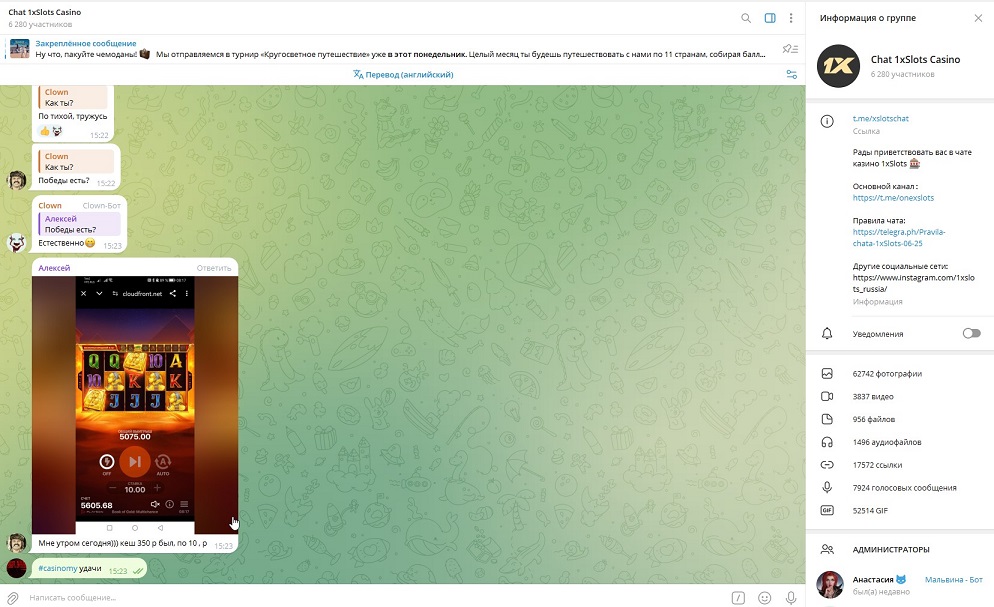Record a voice message with microphone
This screenshot has height=607, width=994.
click(791, 598)
